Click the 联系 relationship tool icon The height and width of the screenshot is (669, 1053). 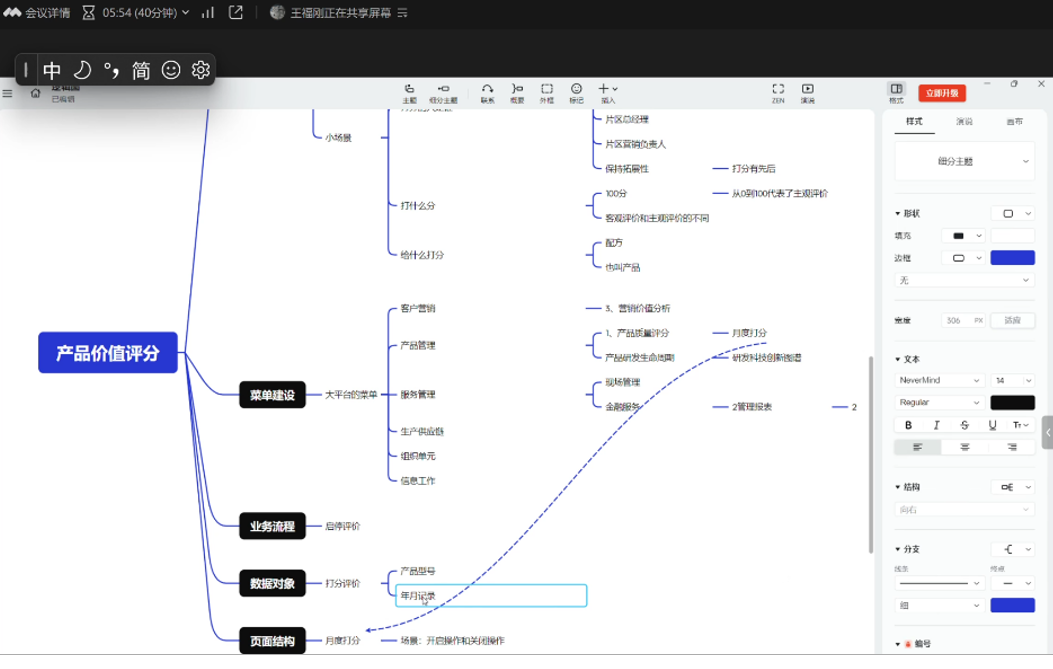[x=487, y=90]
